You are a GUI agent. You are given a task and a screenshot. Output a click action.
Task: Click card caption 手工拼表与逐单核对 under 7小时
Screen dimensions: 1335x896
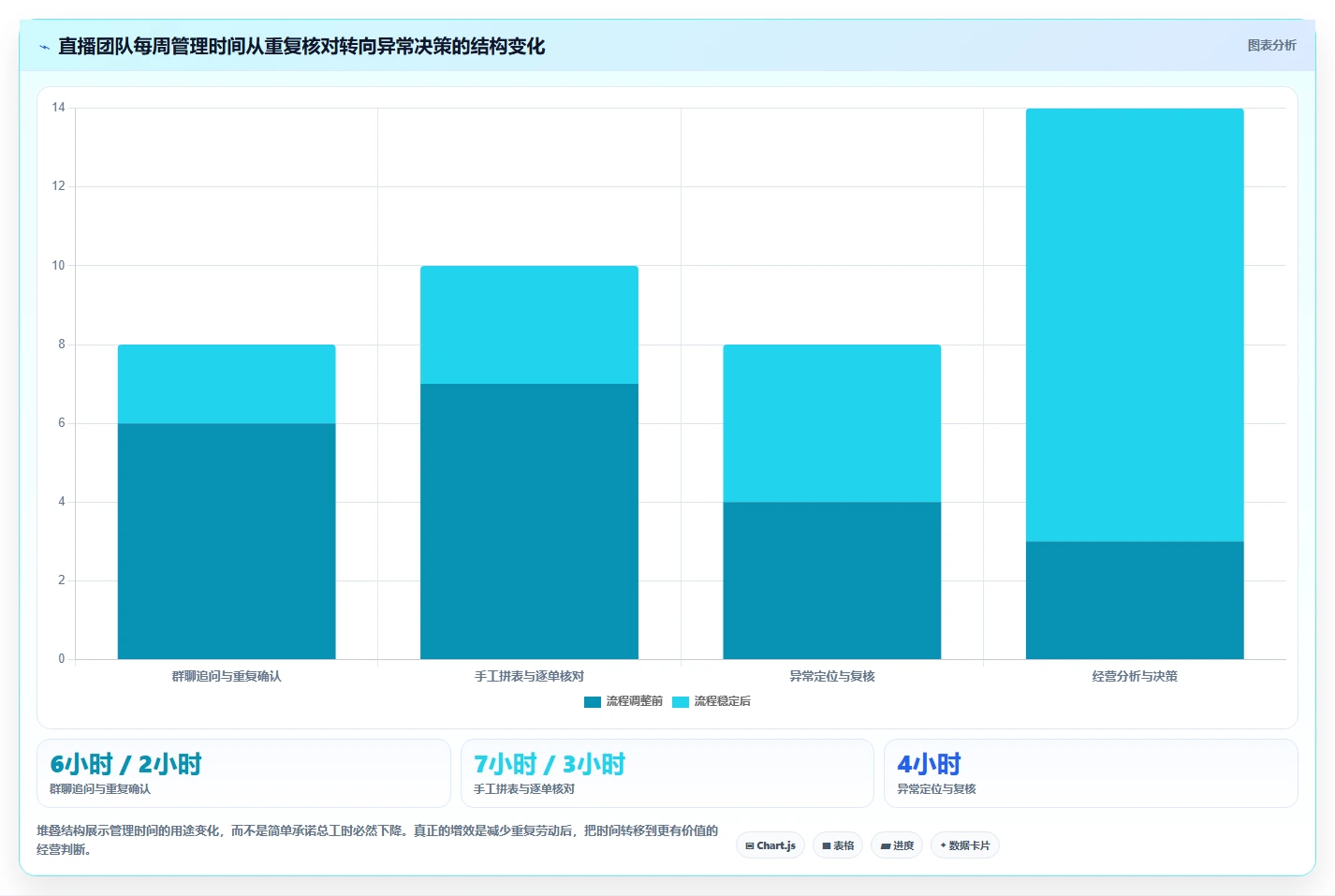tap(524, 789)
